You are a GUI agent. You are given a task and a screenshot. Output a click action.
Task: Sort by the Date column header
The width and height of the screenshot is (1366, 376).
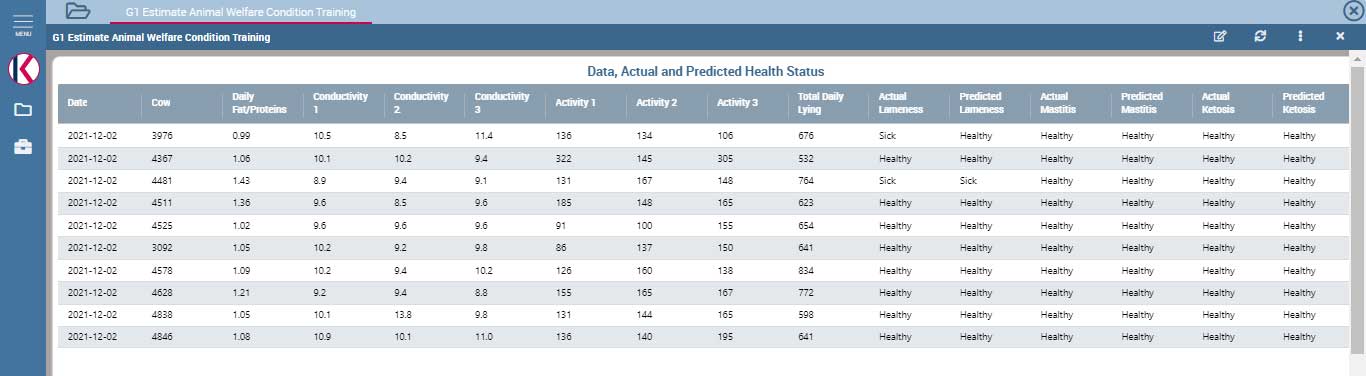tap(78, 102)
